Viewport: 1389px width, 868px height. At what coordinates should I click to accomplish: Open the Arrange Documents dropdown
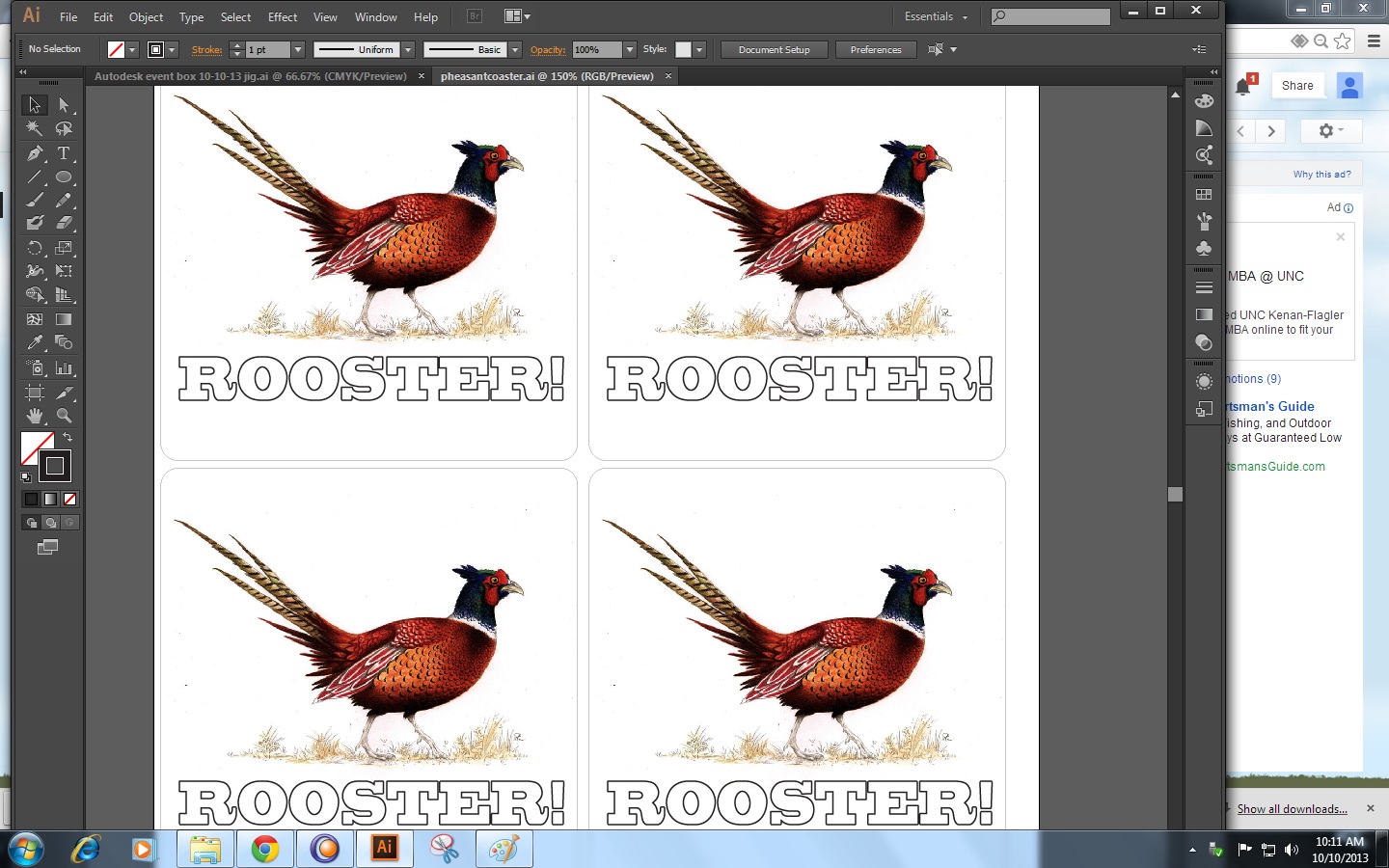click(518, 16)
